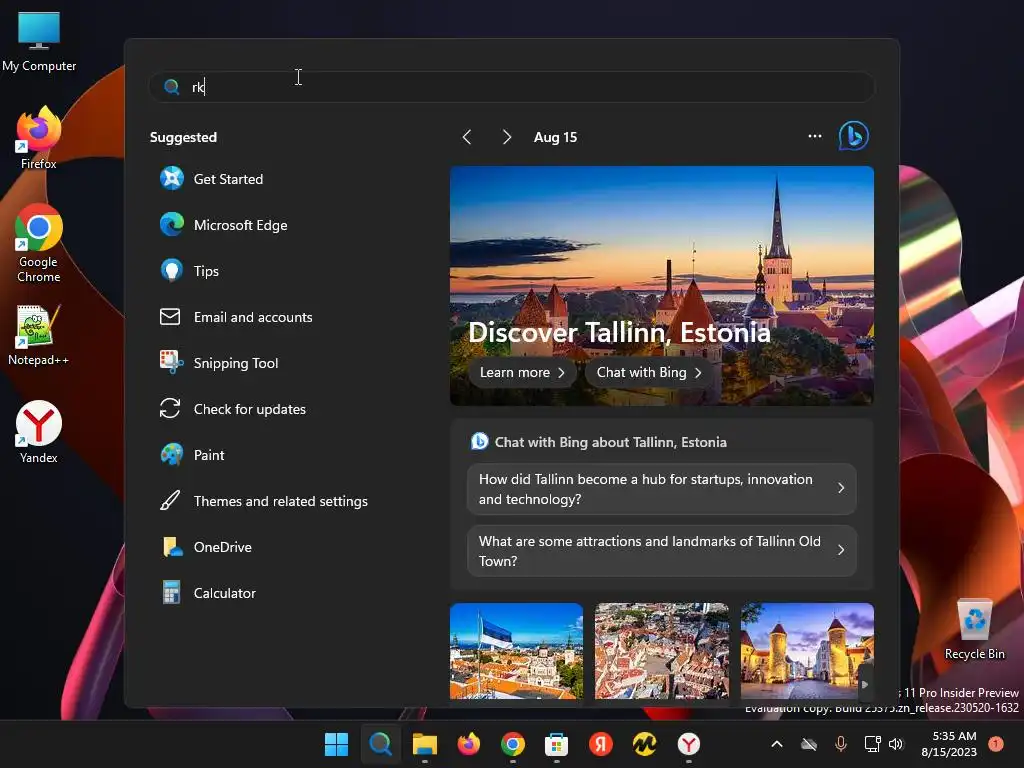
Task: Go to previous day highlight
Action: 467,137
